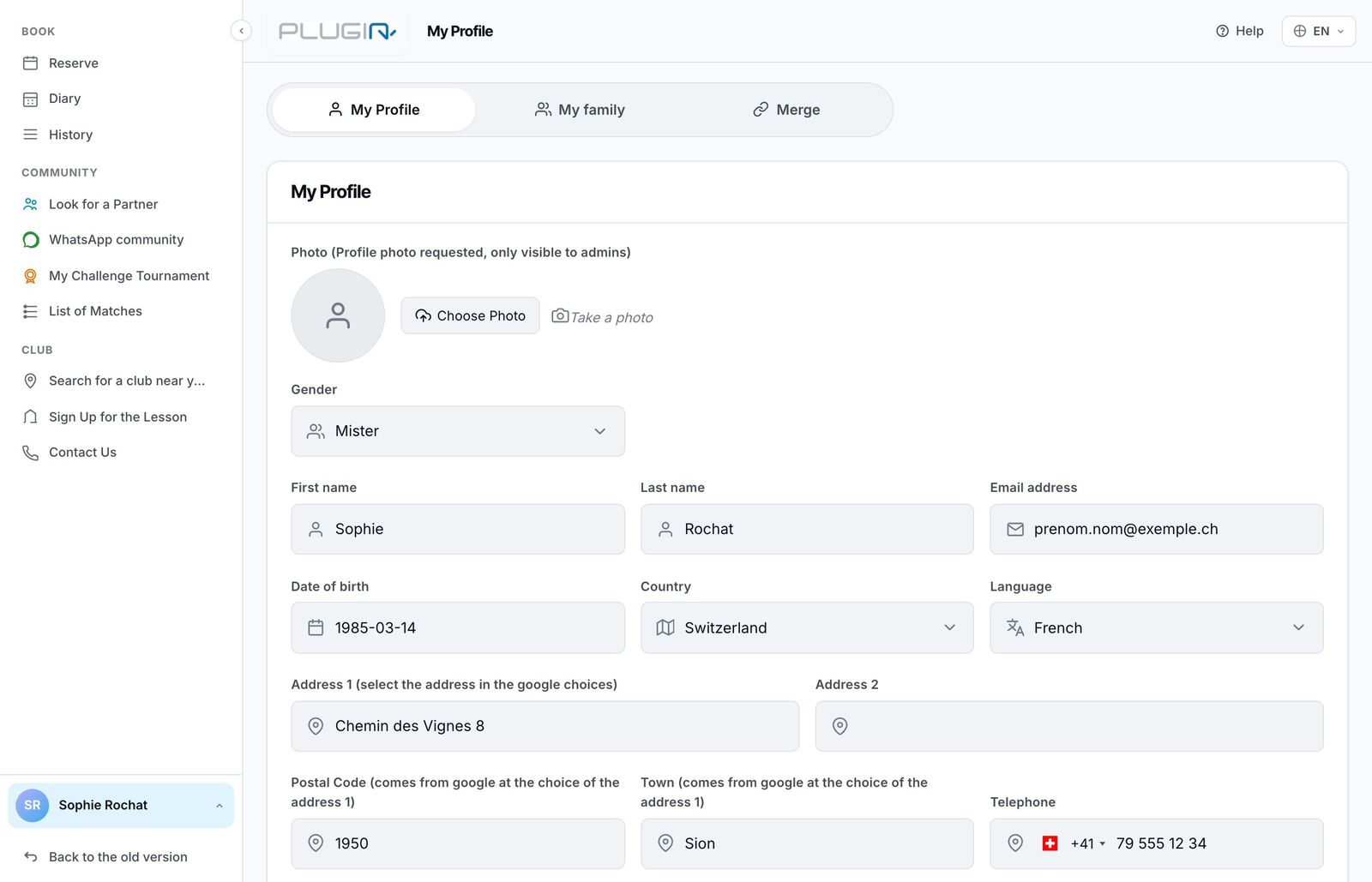
Task: Click the Email address input field
Action: (x=1157, y=530)
